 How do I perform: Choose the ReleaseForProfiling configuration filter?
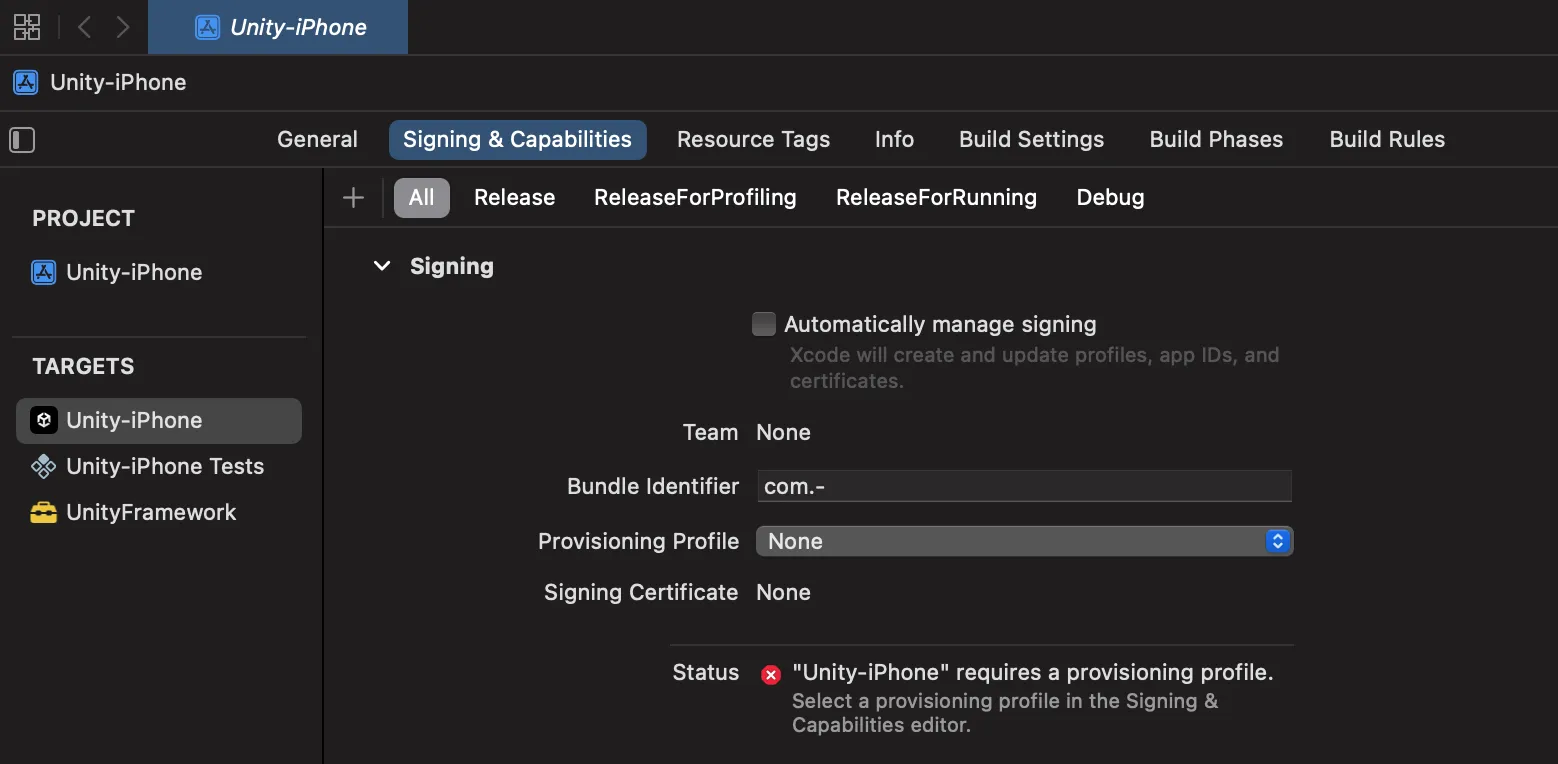695,198
